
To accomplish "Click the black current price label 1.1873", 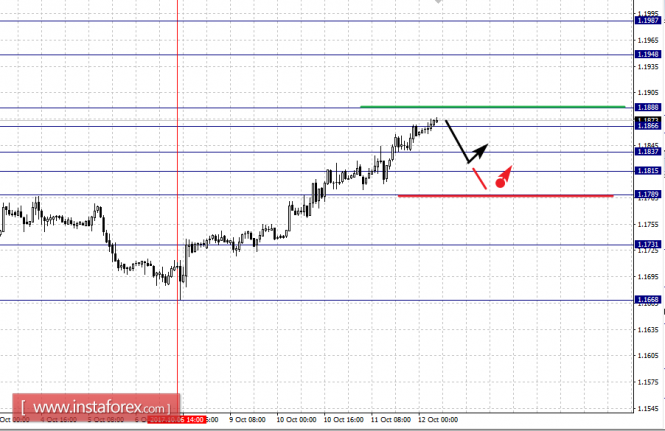I will pyautogui.click(x=646, y=119).
